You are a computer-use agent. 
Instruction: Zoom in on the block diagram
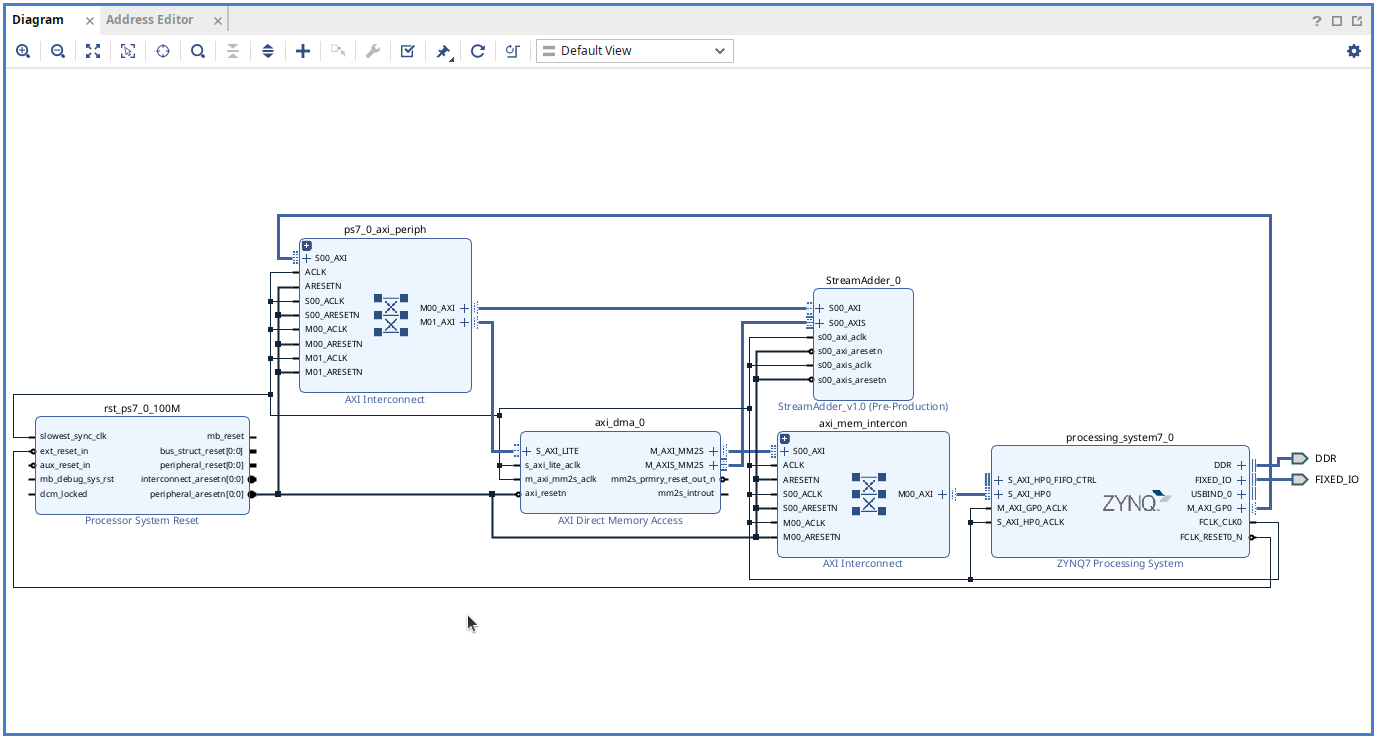23,51
